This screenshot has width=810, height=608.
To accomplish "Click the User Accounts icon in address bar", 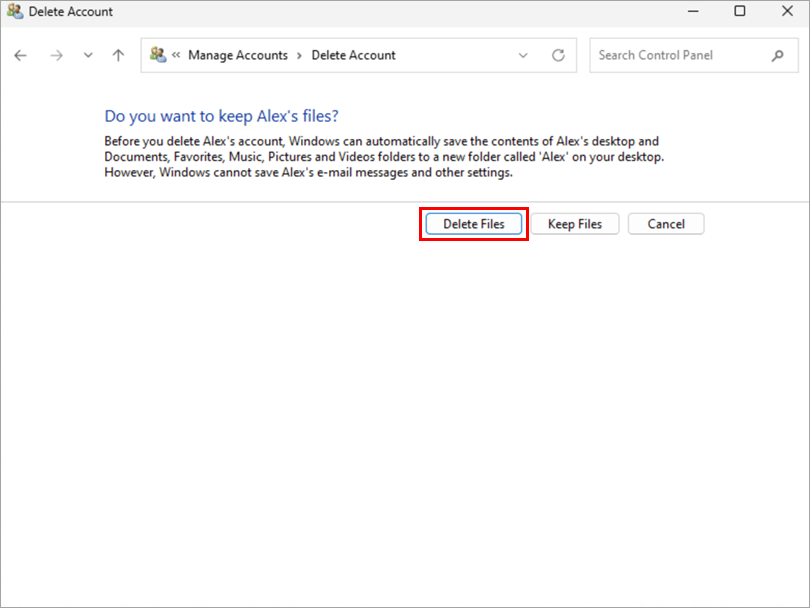I will click(158, 56).
